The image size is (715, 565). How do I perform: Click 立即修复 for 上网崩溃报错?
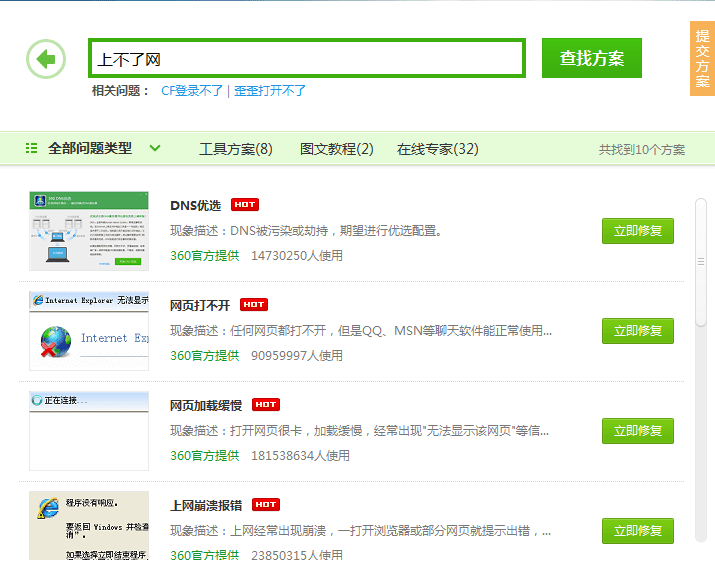coord(637,531)
